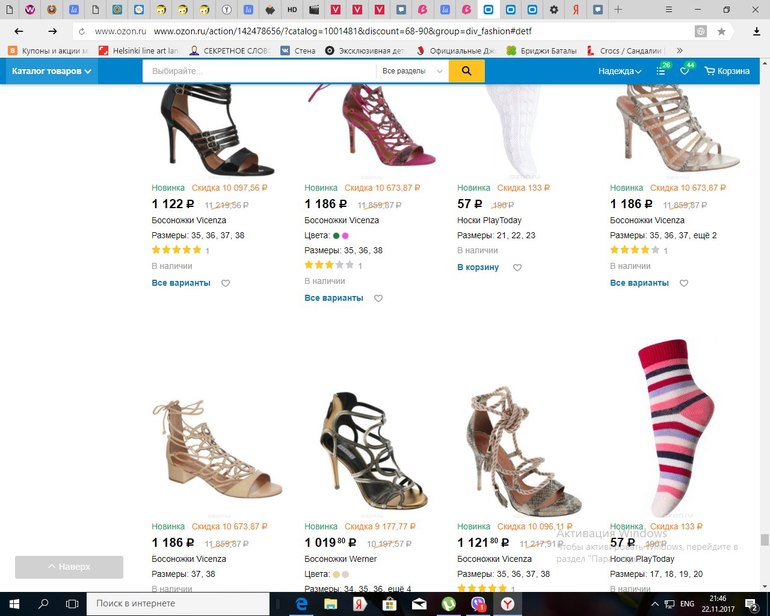Open Microsoft Edge from the taskbar
The width and height of the screenshot is (770, 616).
[x=300, y=604]
